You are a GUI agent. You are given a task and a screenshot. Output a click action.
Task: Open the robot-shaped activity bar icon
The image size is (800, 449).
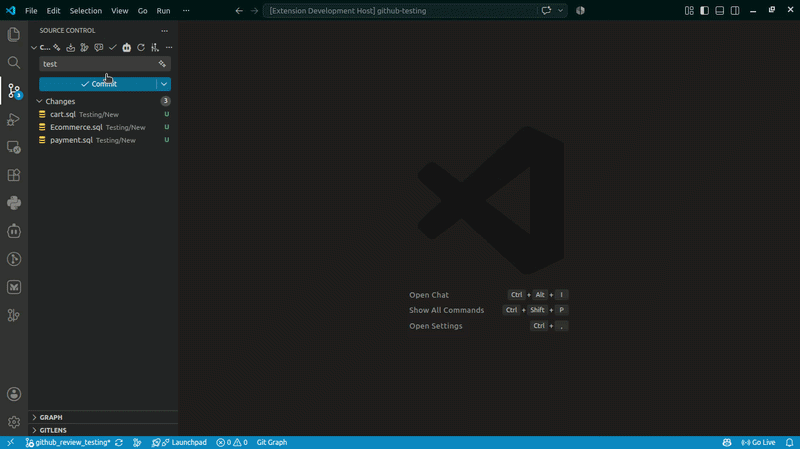pyautogui.click(x=14, y=231)
